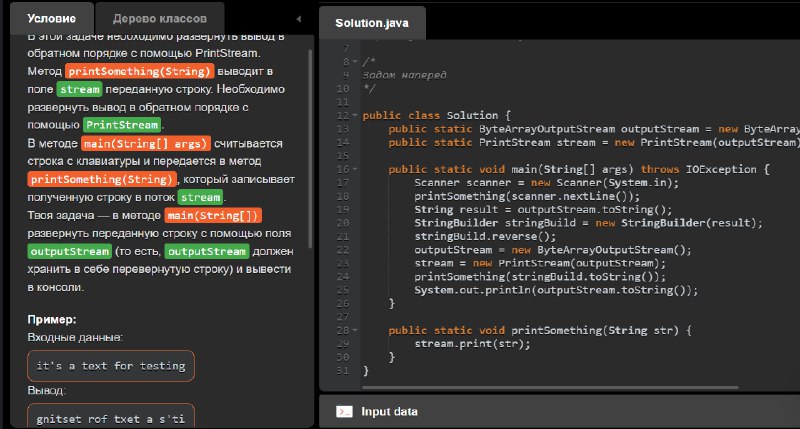Collapse the left task panel with the arrow
The image size is (800, 429).
(298, 19)
